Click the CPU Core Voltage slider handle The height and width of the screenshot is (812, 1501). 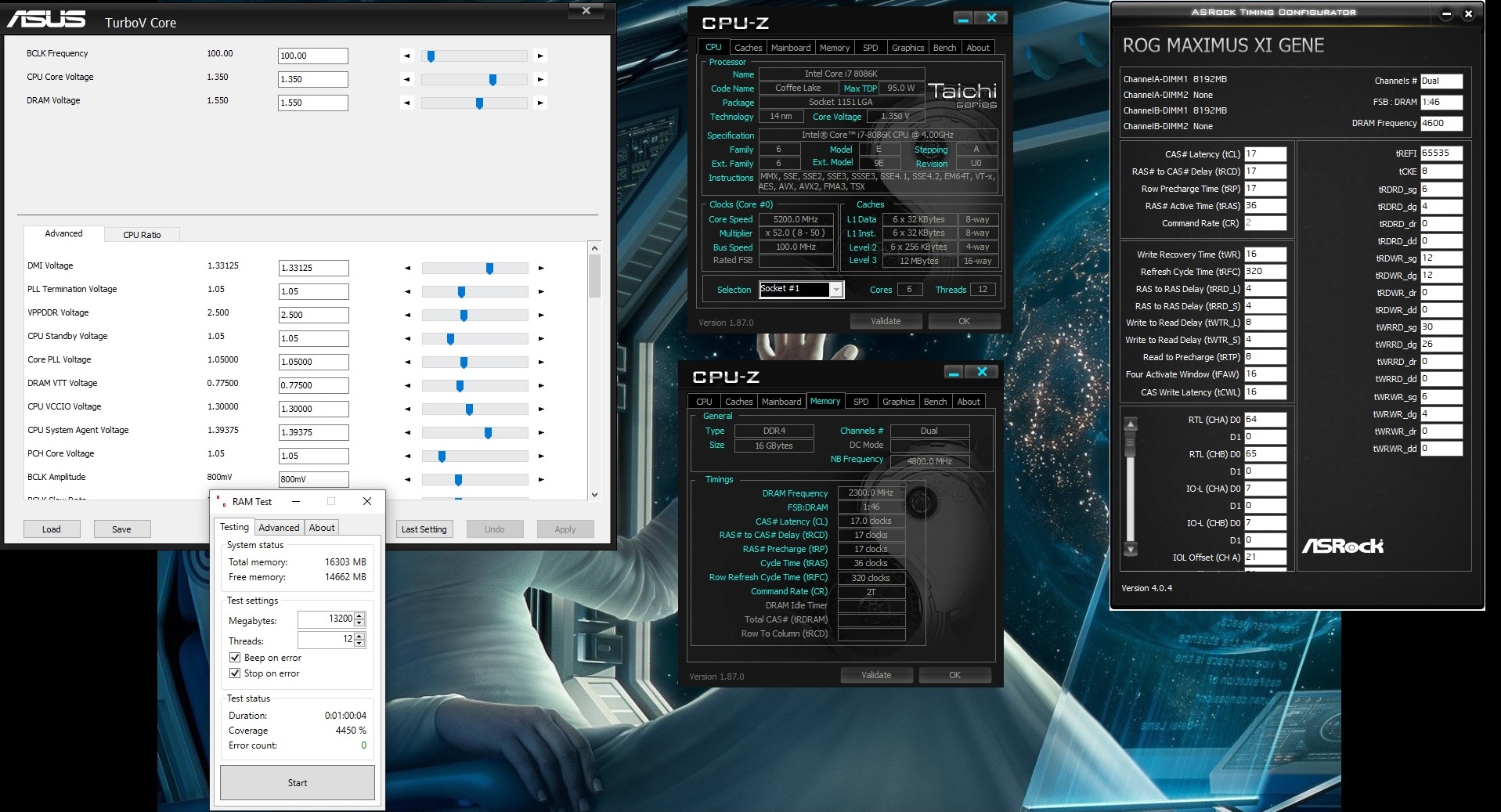click(493, 80)
